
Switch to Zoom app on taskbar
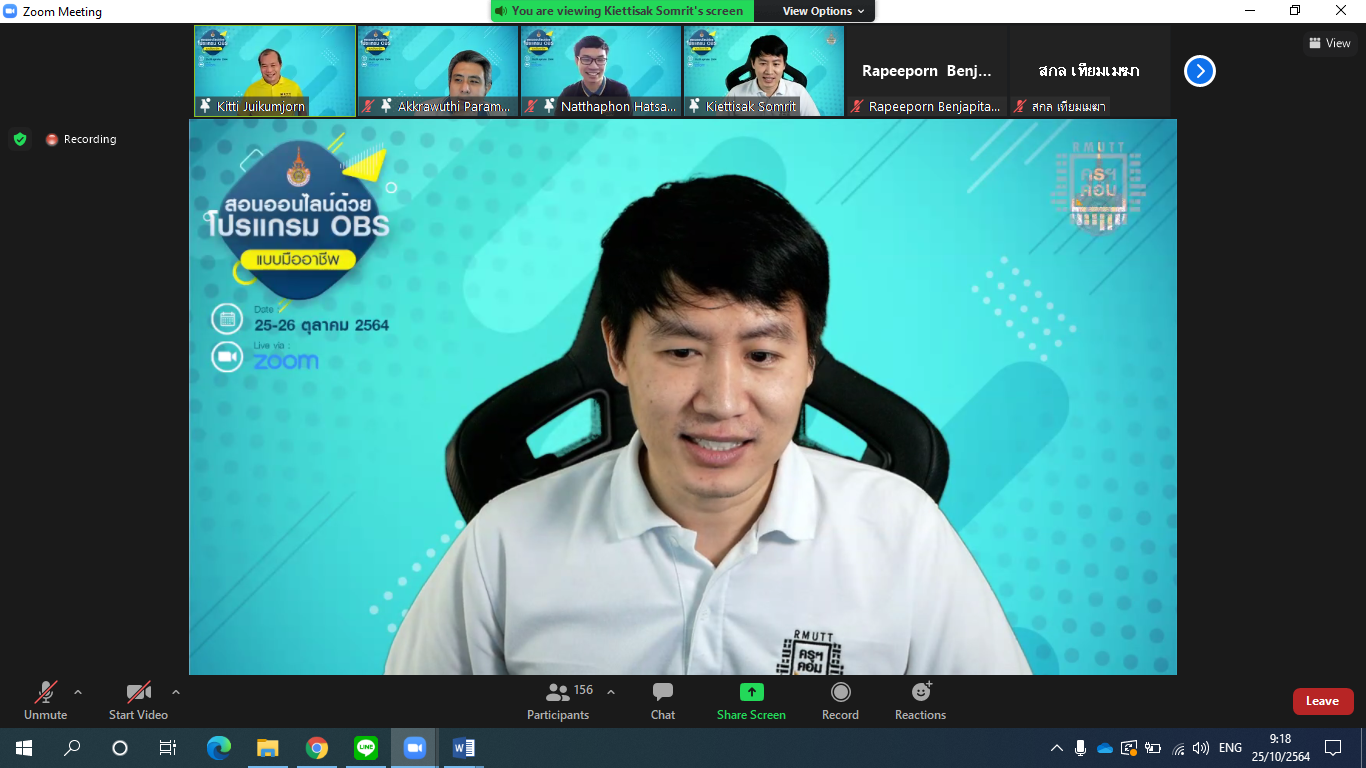pyautogui.click(x=415, y=748)
